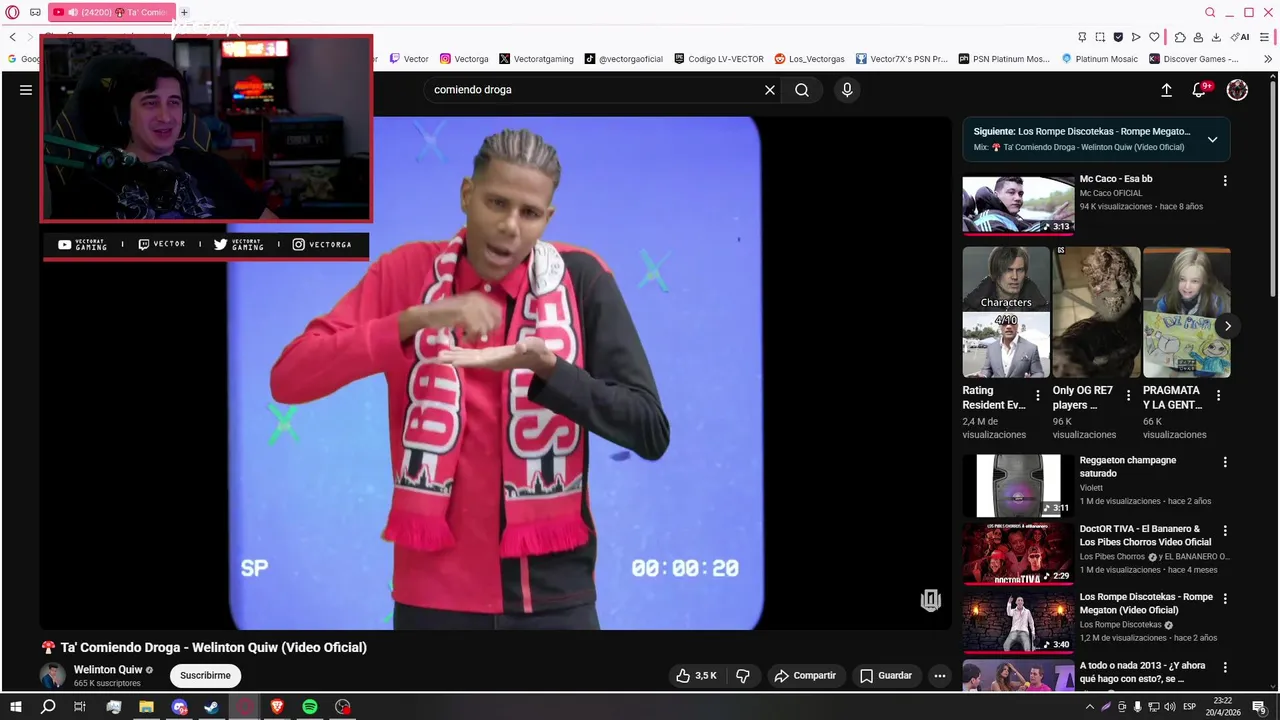Open the Discover Games bookmark
The width and height of the screenshot is (1280, 720).
(x=1194, y=59)
